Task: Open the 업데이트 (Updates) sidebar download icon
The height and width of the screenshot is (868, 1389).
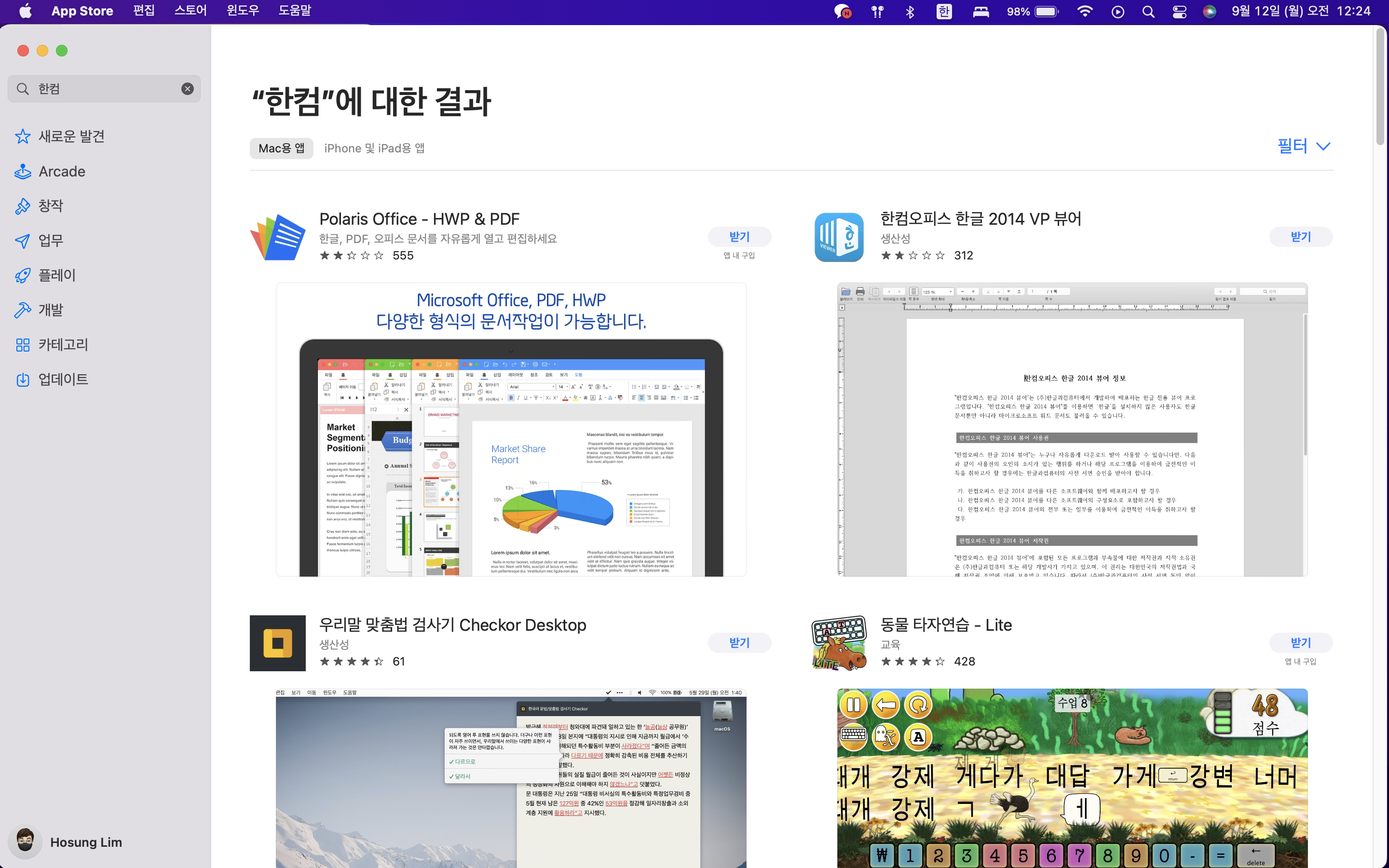Action: click(22, 380)
